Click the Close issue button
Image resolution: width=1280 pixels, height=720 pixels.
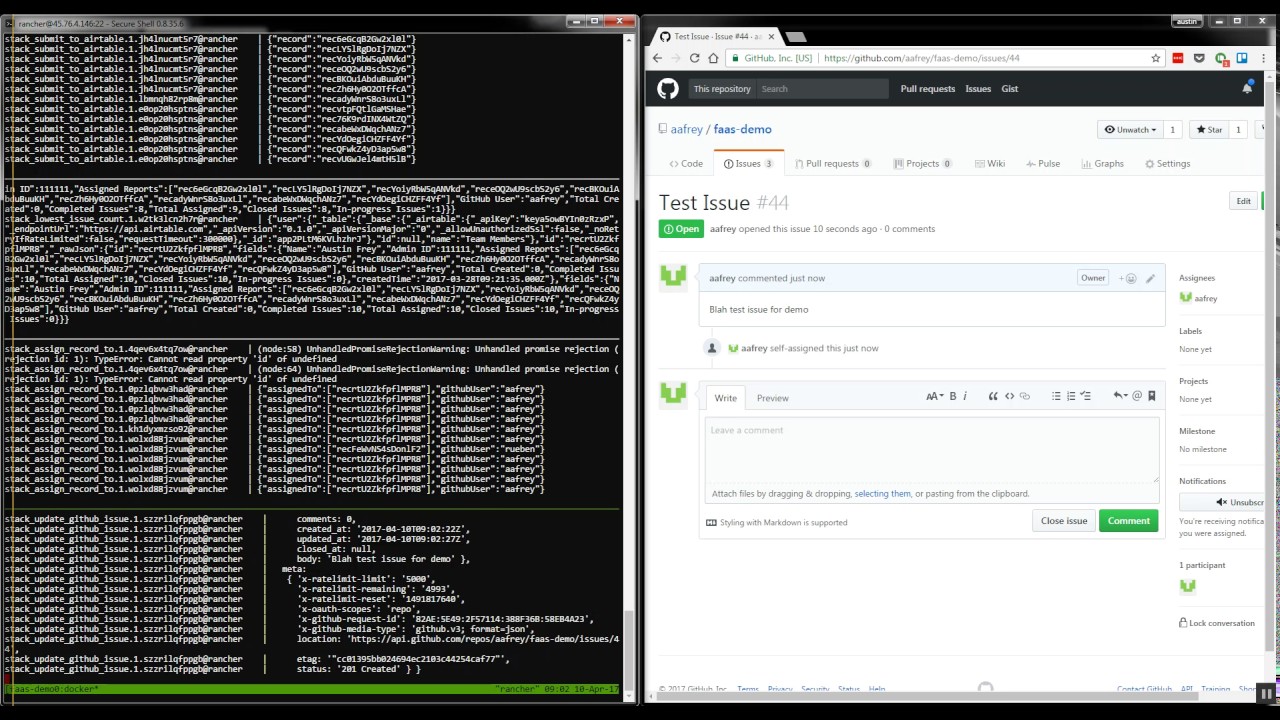1063,521
